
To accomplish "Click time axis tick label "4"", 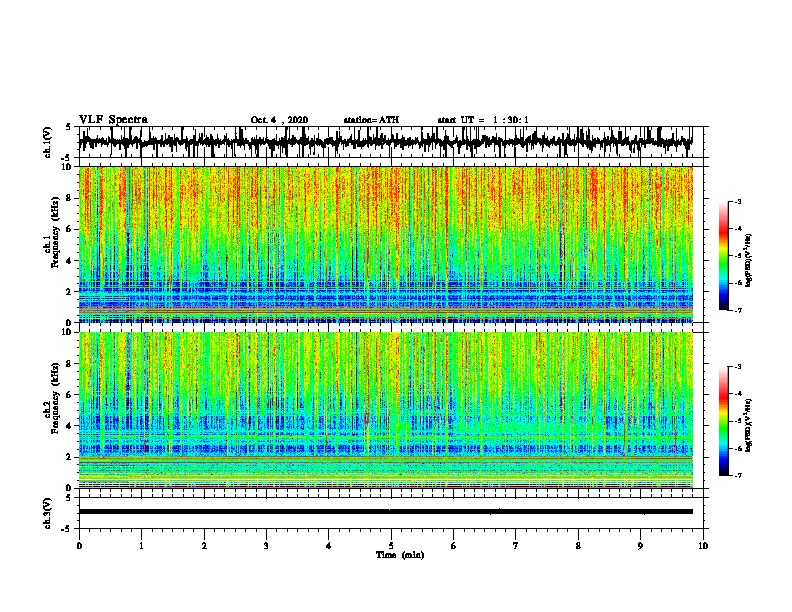I will [329, 546].
